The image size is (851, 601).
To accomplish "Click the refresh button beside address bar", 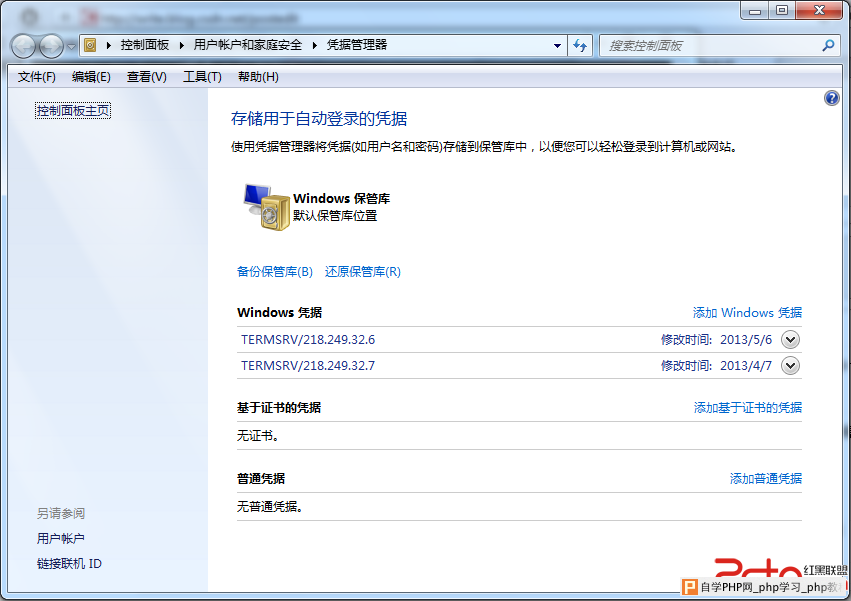I will pos(580,46).
